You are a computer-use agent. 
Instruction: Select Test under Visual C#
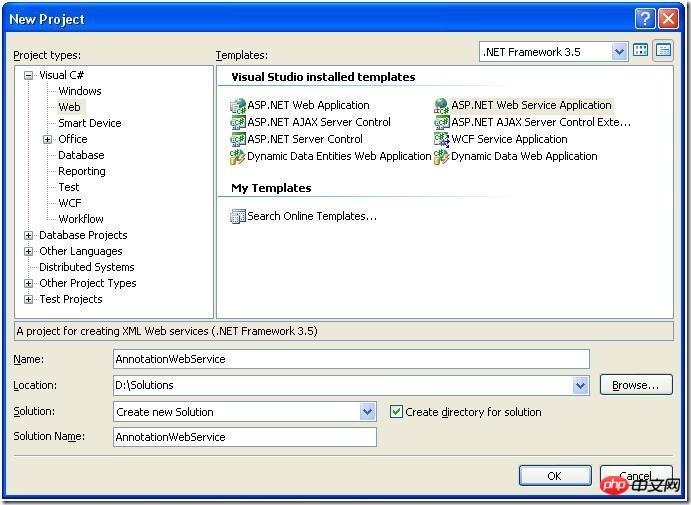pyautogui.click(x=69, y=187)
